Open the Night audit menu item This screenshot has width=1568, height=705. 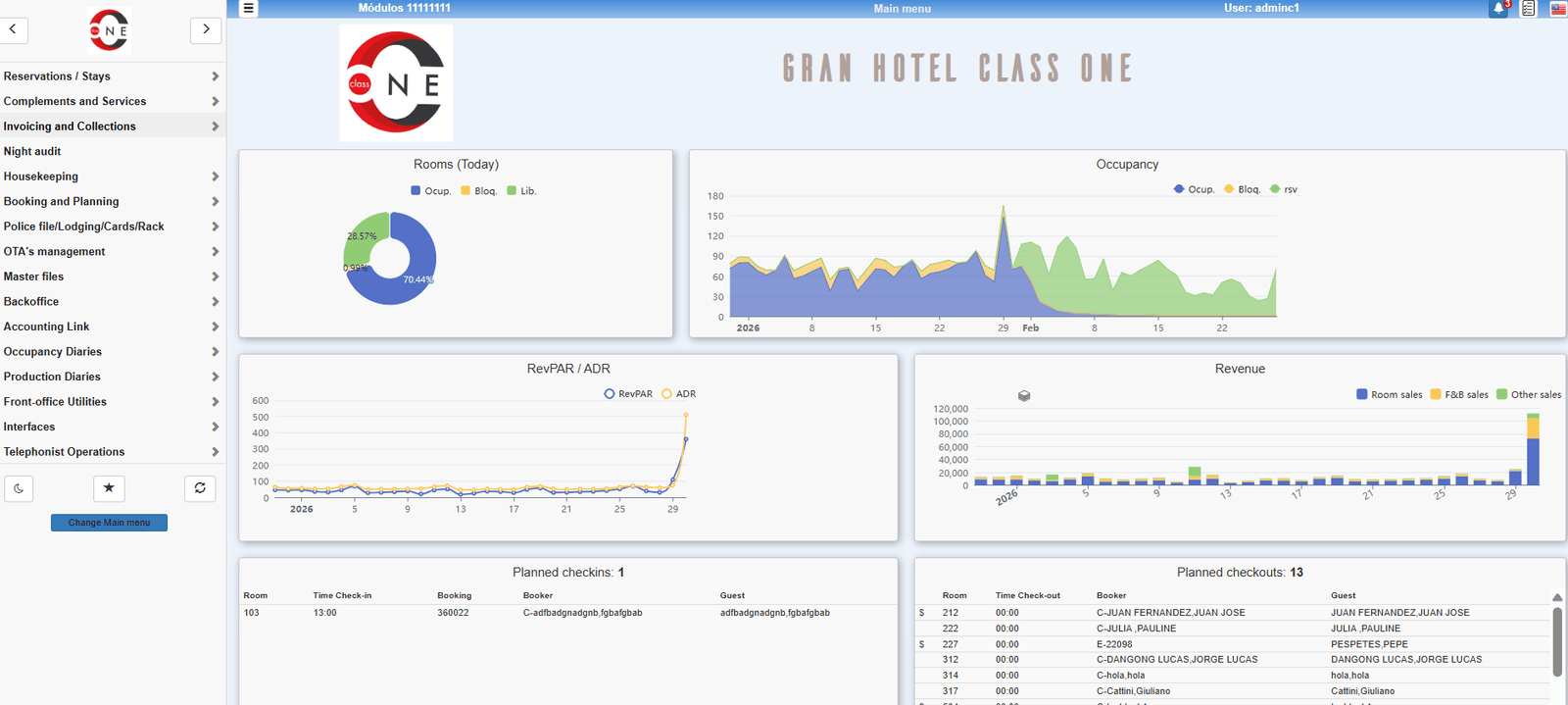point(113,151)
